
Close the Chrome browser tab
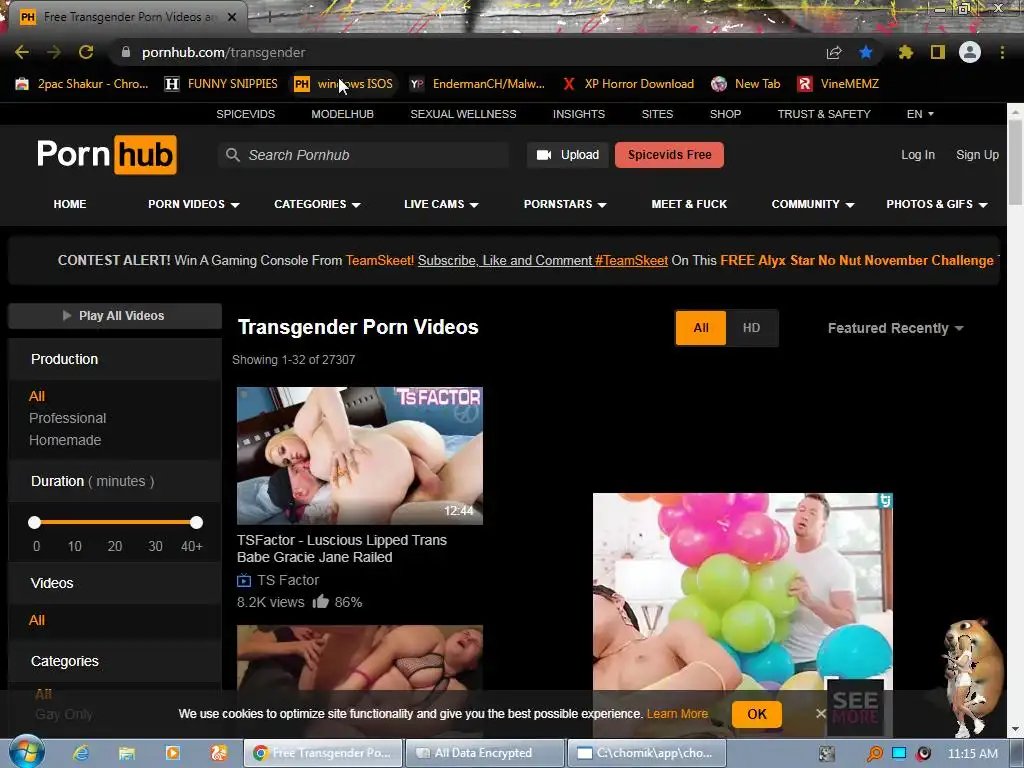(x=232, y=17)
